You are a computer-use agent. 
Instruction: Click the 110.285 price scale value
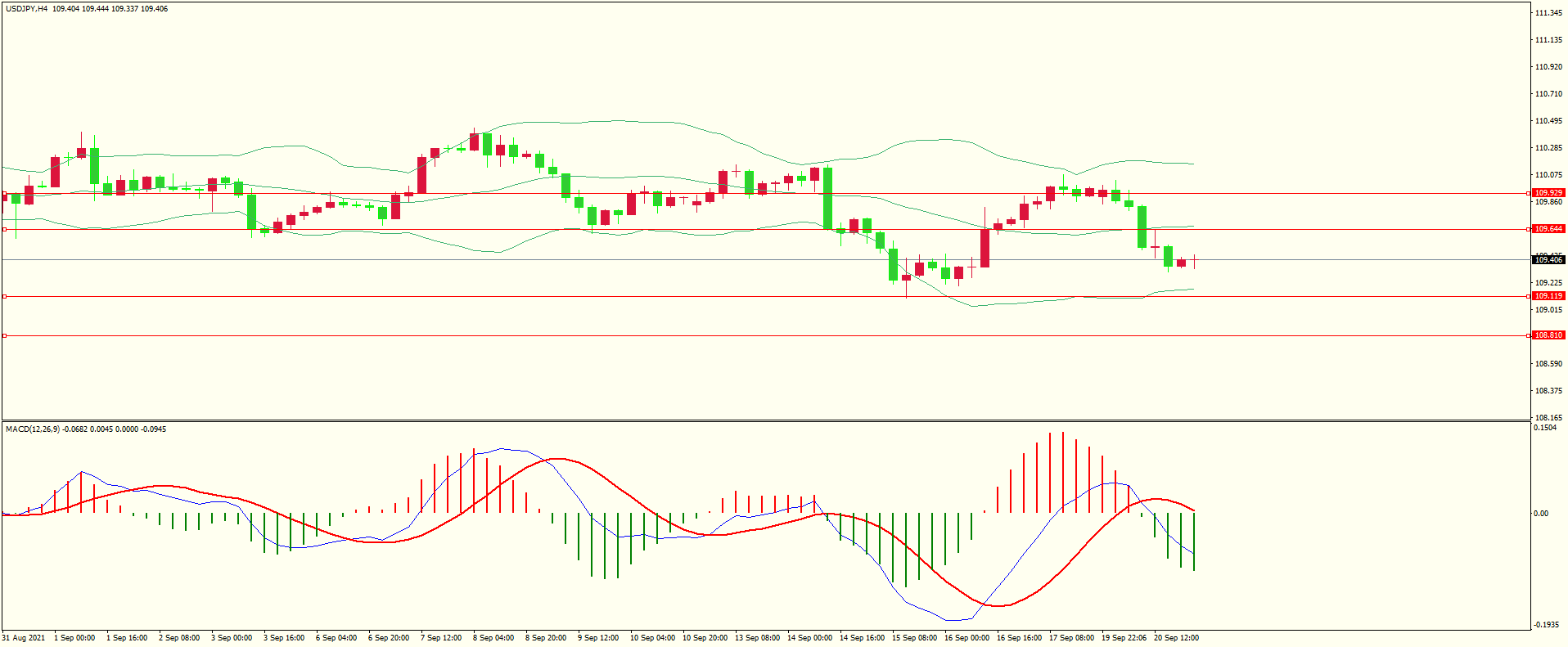tap(1549, 148)
